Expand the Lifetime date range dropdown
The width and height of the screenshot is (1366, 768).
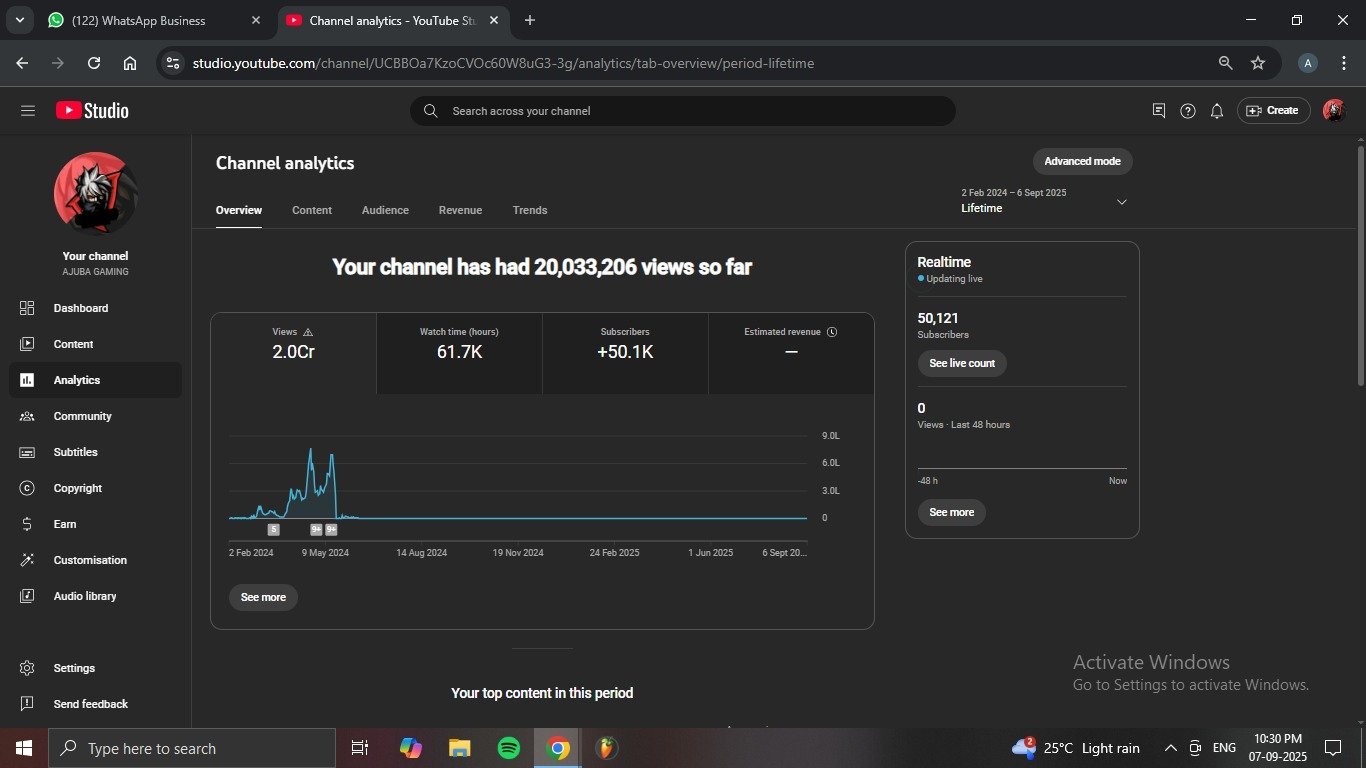point(1121,202)
